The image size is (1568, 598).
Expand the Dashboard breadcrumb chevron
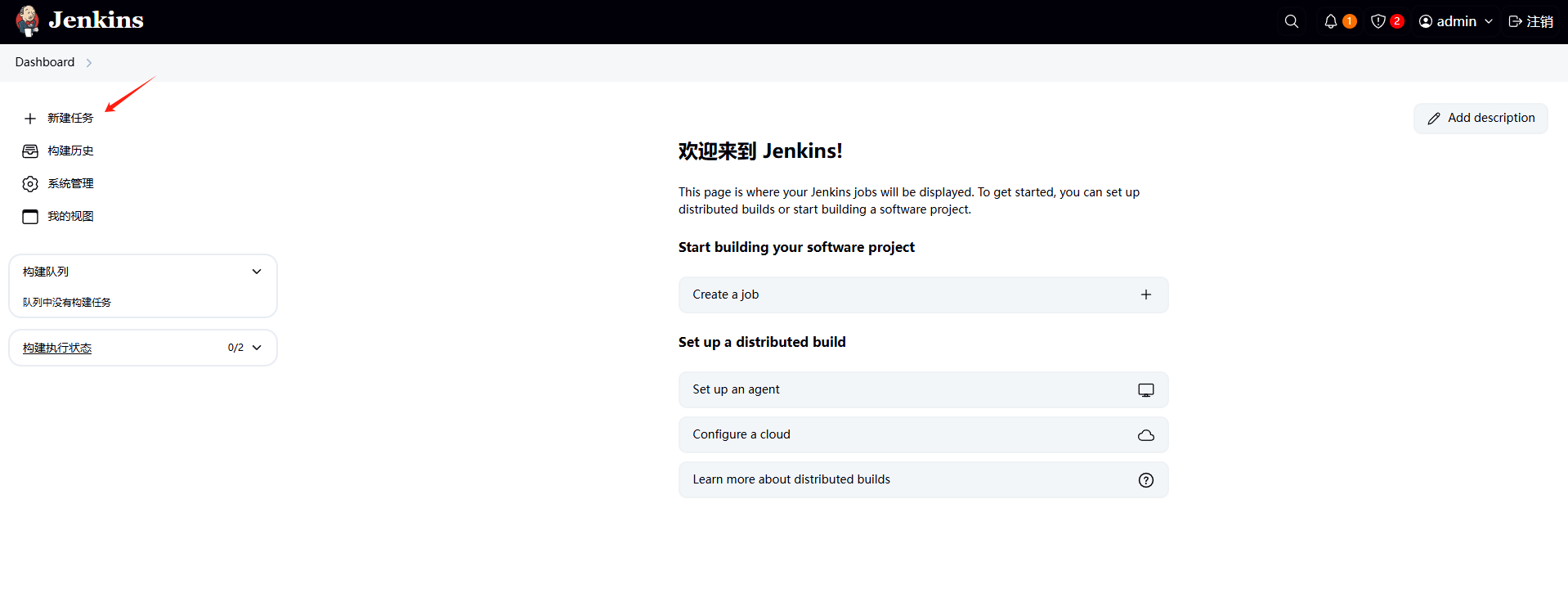(89, 63)
